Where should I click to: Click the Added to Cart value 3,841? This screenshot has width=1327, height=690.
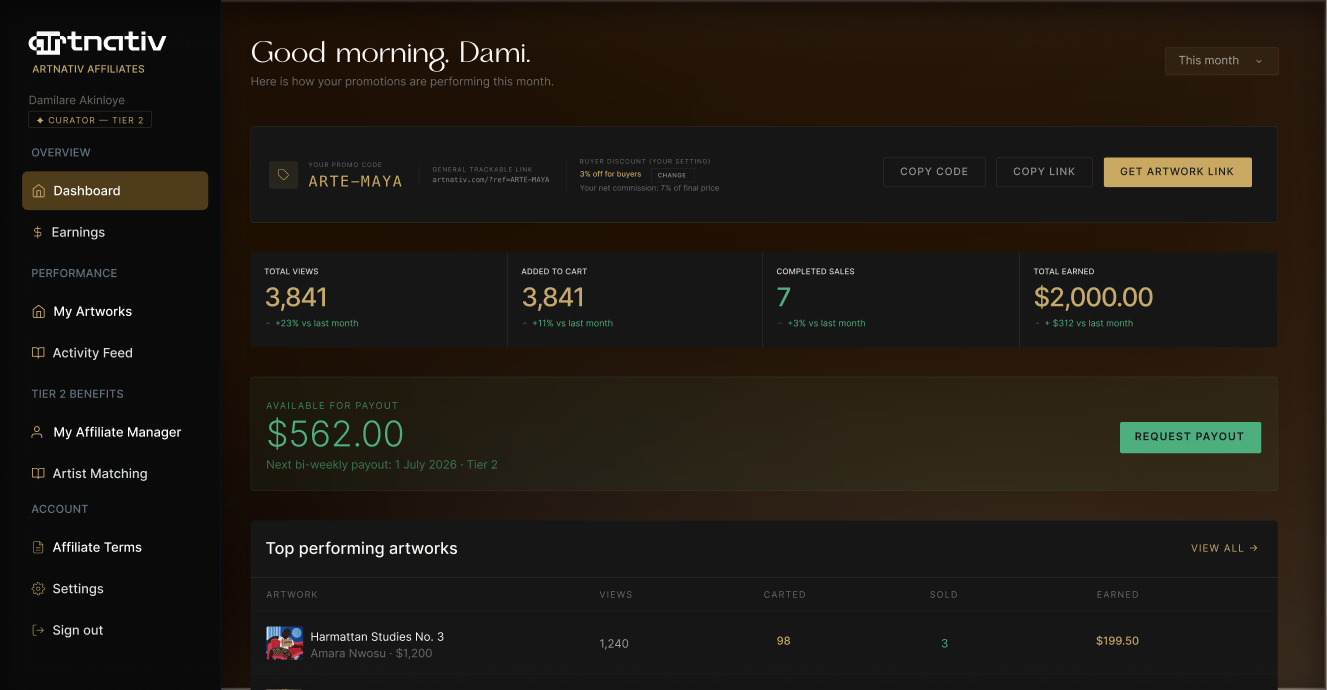(553, 297)
